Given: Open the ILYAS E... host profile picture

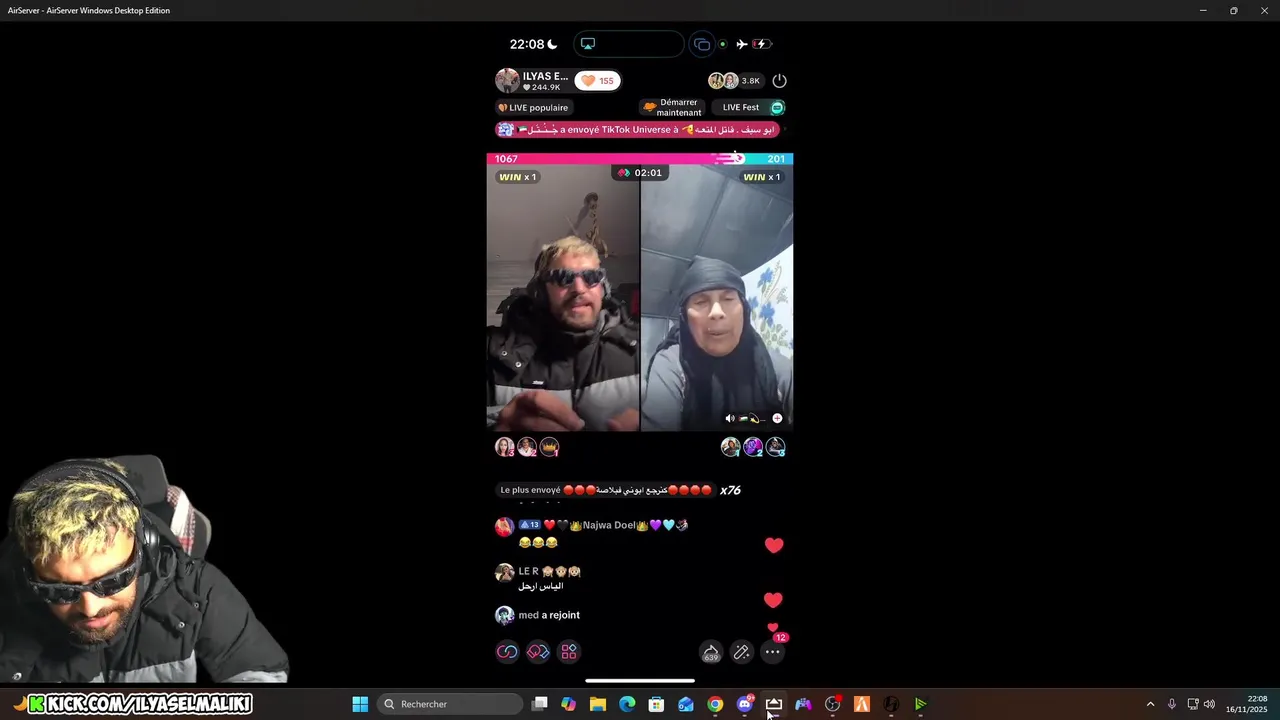Looking at the screenshot, I should click(507, 81).
